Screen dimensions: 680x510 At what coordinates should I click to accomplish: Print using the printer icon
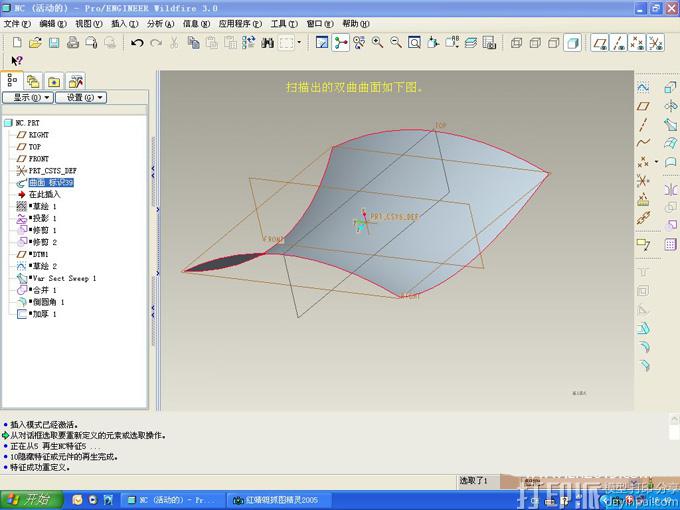[x=72, y=42]
